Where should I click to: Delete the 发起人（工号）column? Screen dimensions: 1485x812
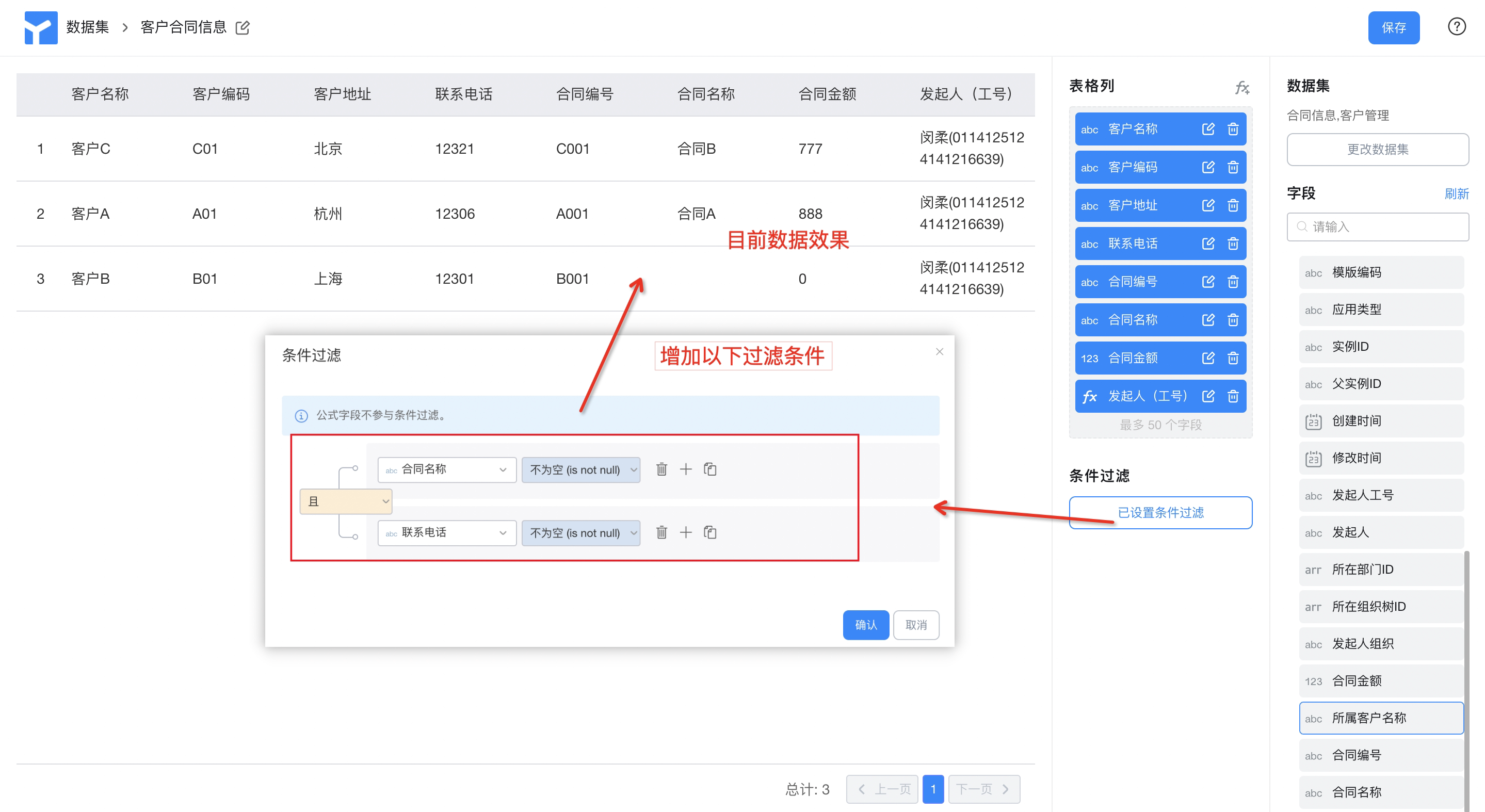point(1233,396)
